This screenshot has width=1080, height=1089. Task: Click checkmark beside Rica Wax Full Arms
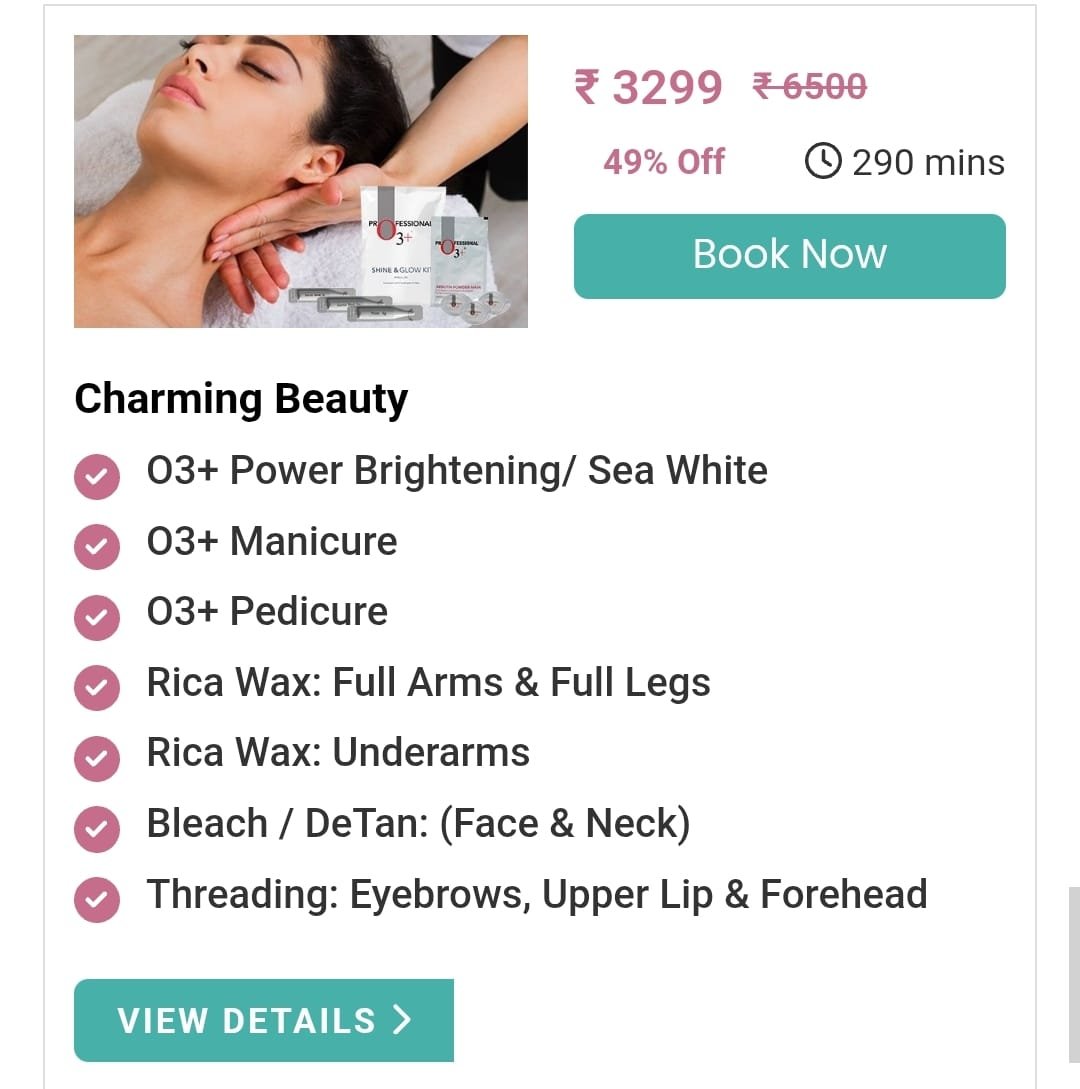click(97, 688)
